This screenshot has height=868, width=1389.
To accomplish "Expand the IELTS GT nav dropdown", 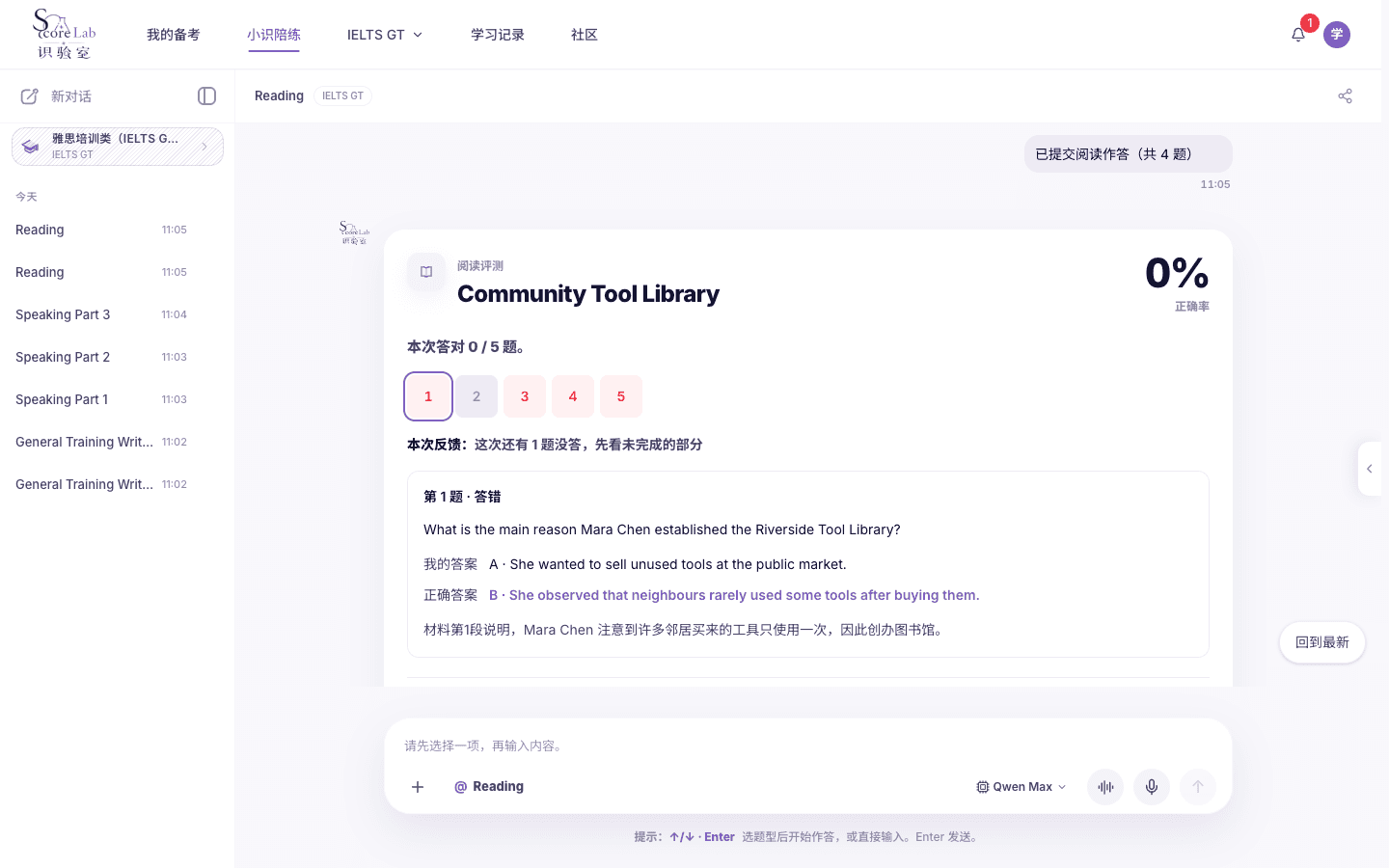I will tap(385, 35).
